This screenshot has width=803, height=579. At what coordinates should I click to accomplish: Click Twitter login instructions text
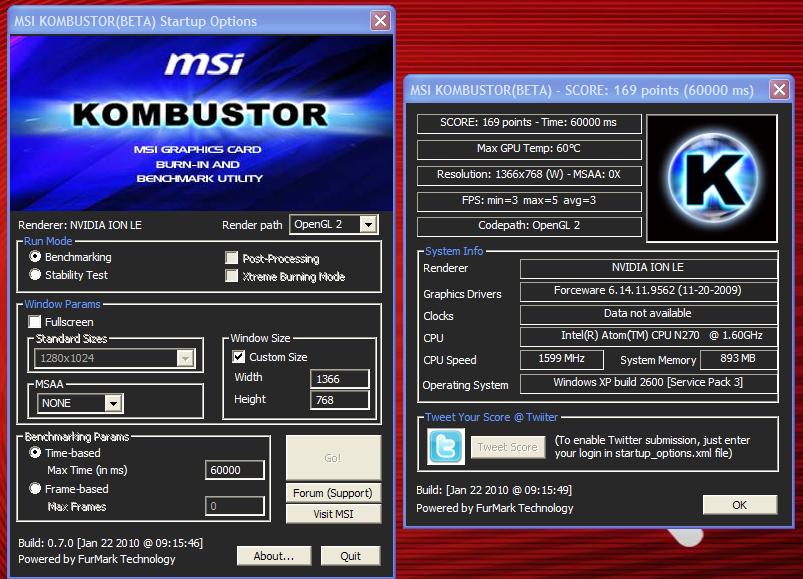pos(652,446)
